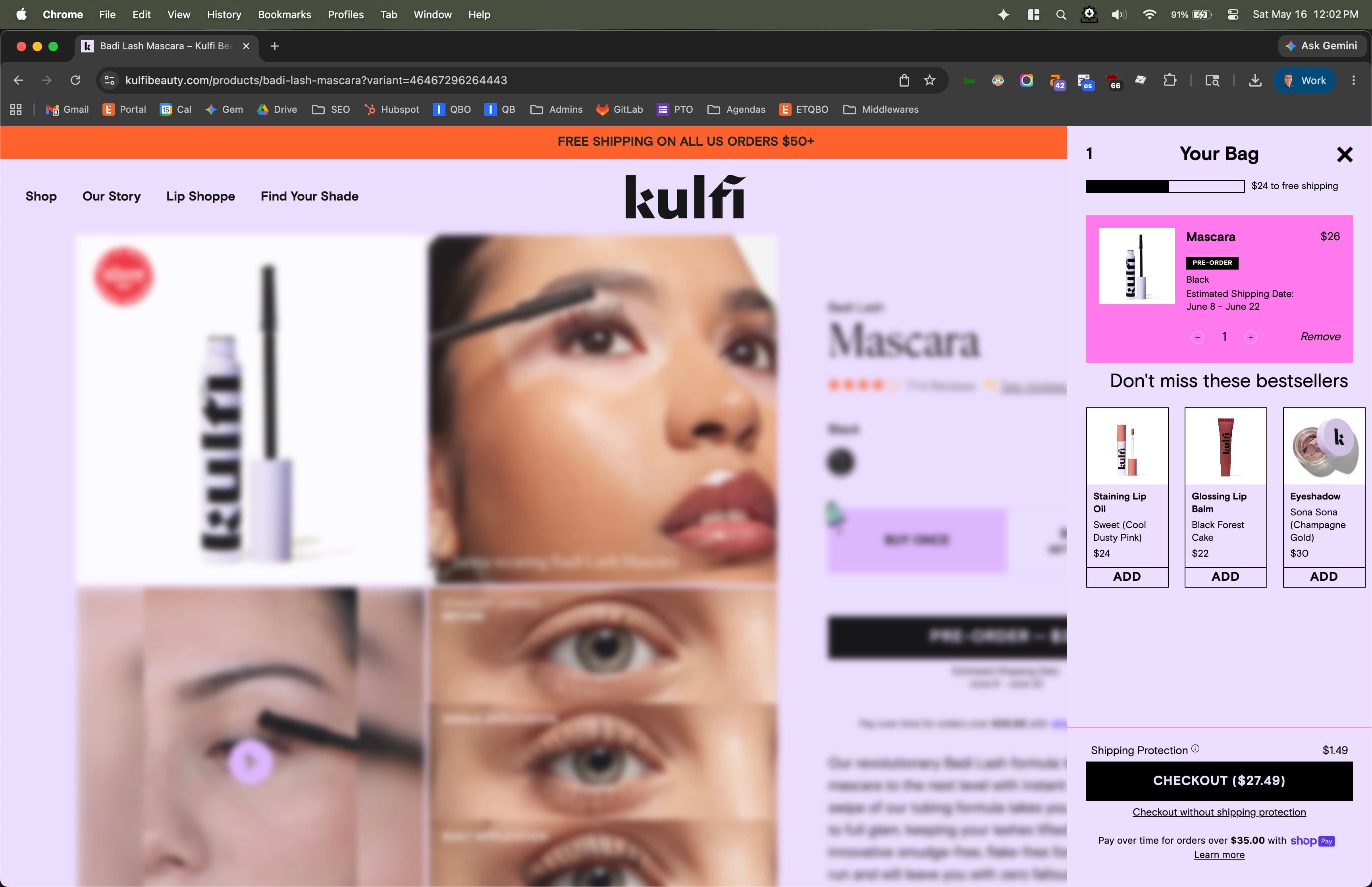The image size is (1372, 887).
Task: Open the QB bookmark
Action: [x=500, y=110]
